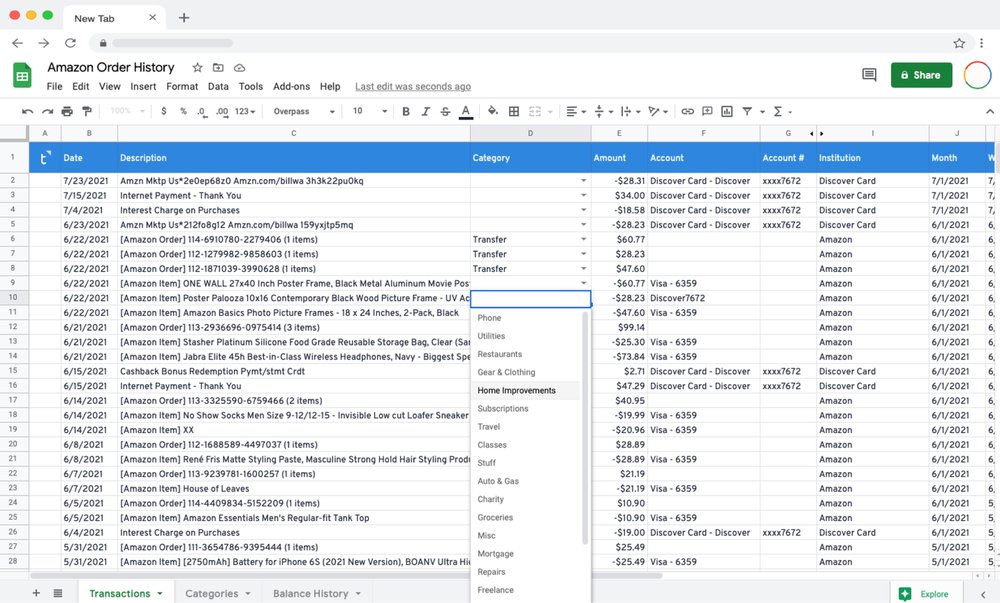Open browser menu with three dots
Image resolution: width=1000 pixels, height=603 pixels.
click(x=981, y=43)
